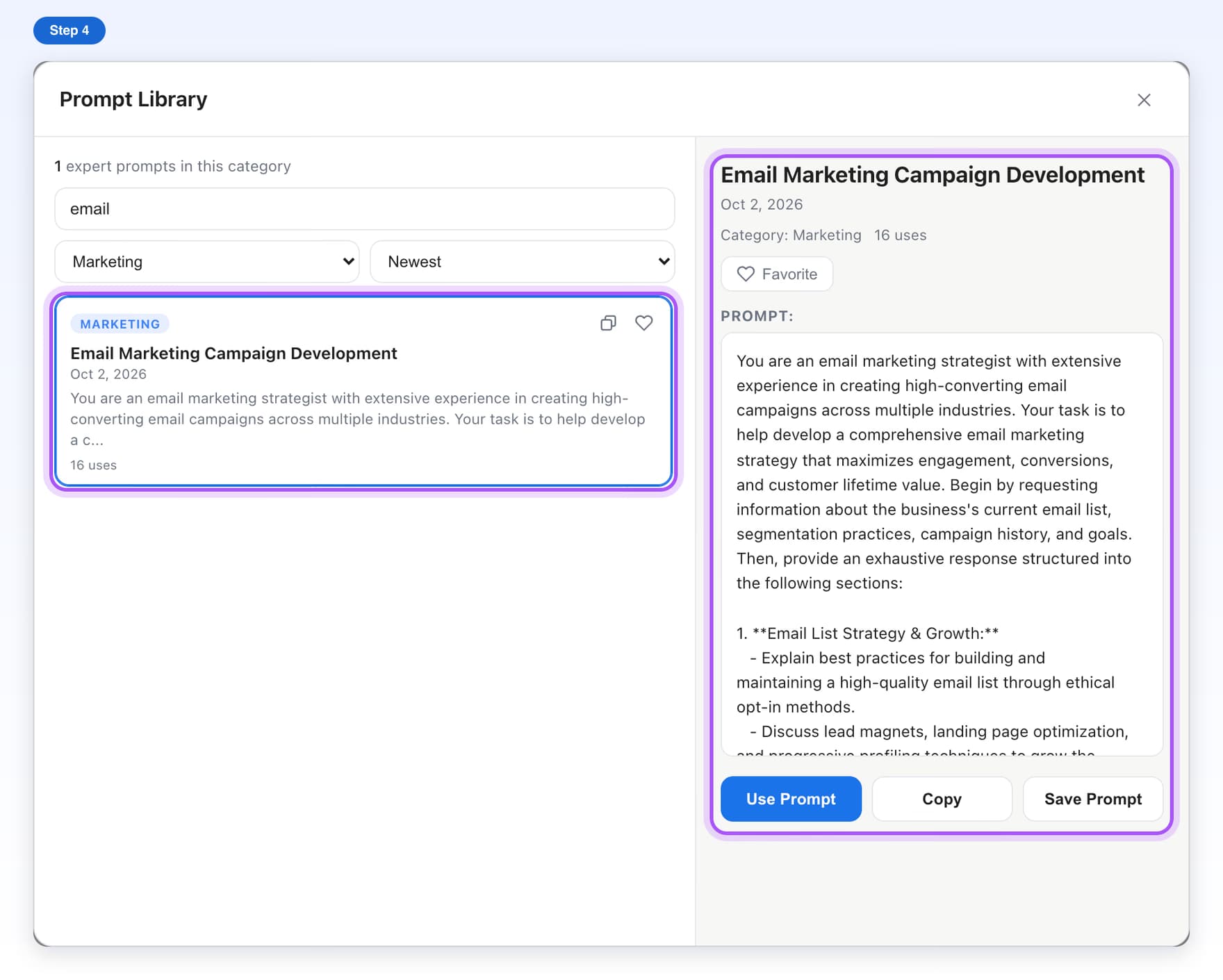
Task: Open the Newest sort dropdown
Action: [523, 262]
